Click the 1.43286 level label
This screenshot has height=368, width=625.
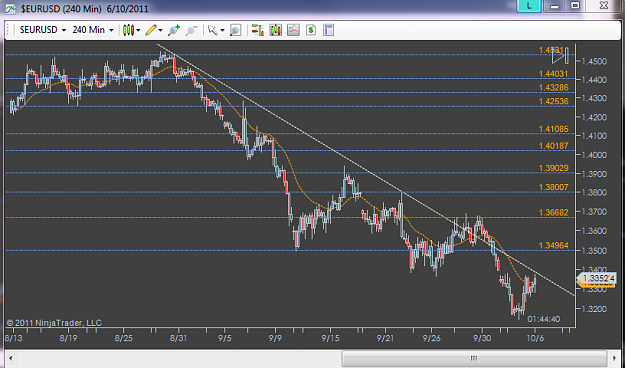(553, 88)
